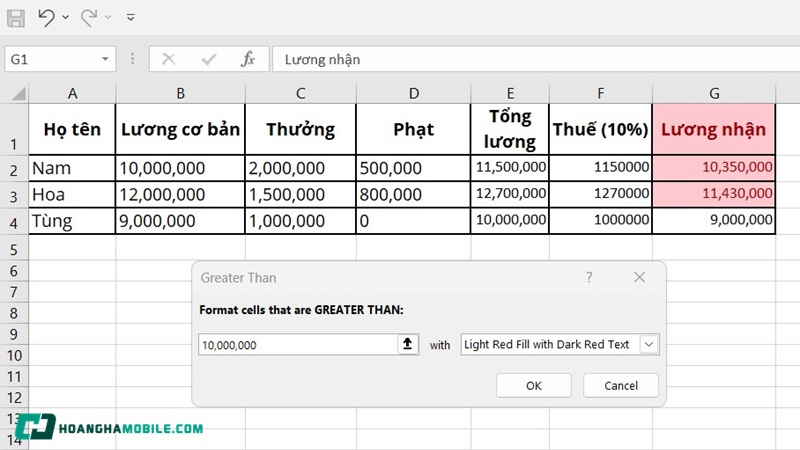Click the Lương nhận header cell
The height and width of the screenshot is (450, 800).
(x=714, y=129)
